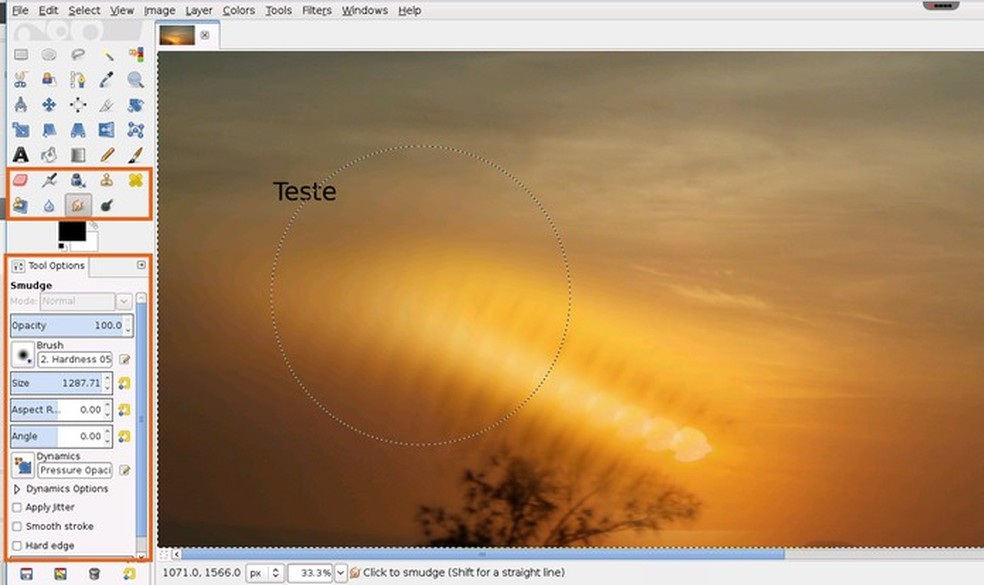Open the Mode Normal dropdown

(124, 301)
